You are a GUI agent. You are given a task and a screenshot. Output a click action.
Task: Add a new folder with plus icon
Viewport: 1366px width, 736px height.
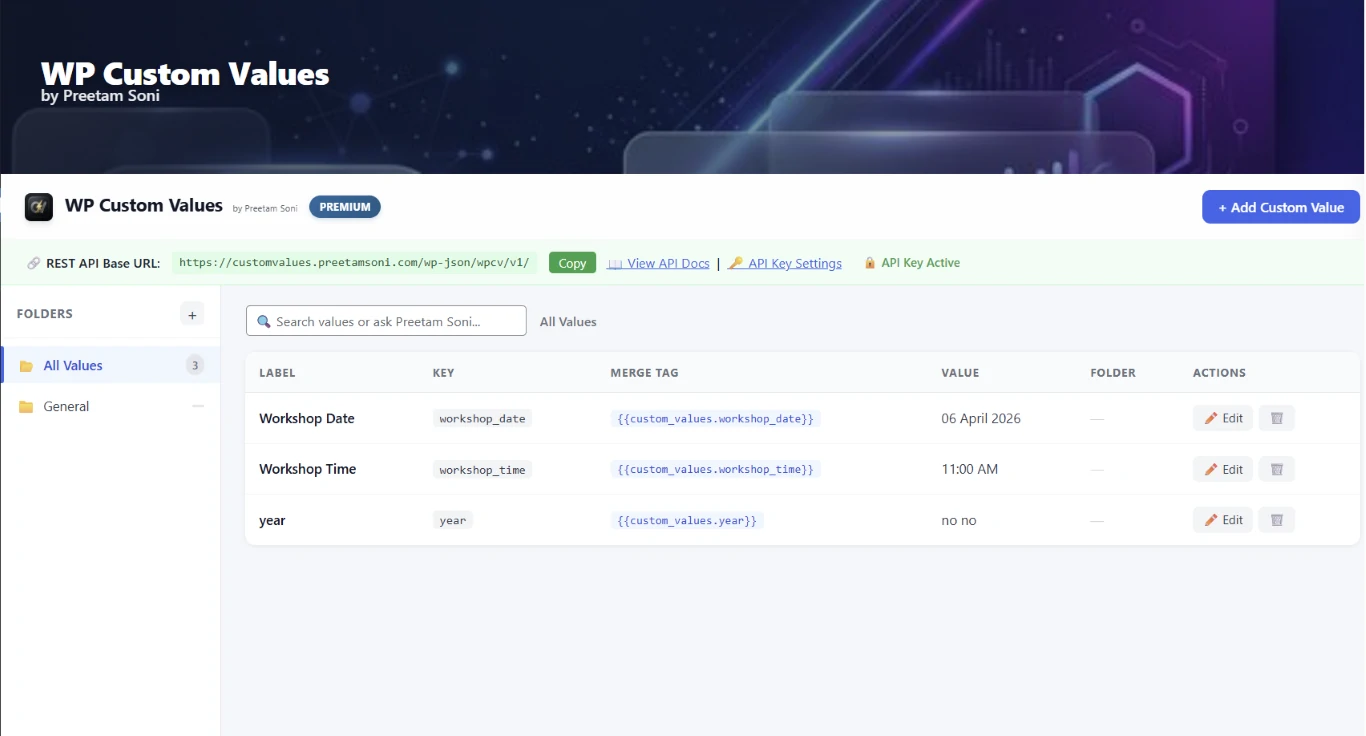click(x=192, y=314)
